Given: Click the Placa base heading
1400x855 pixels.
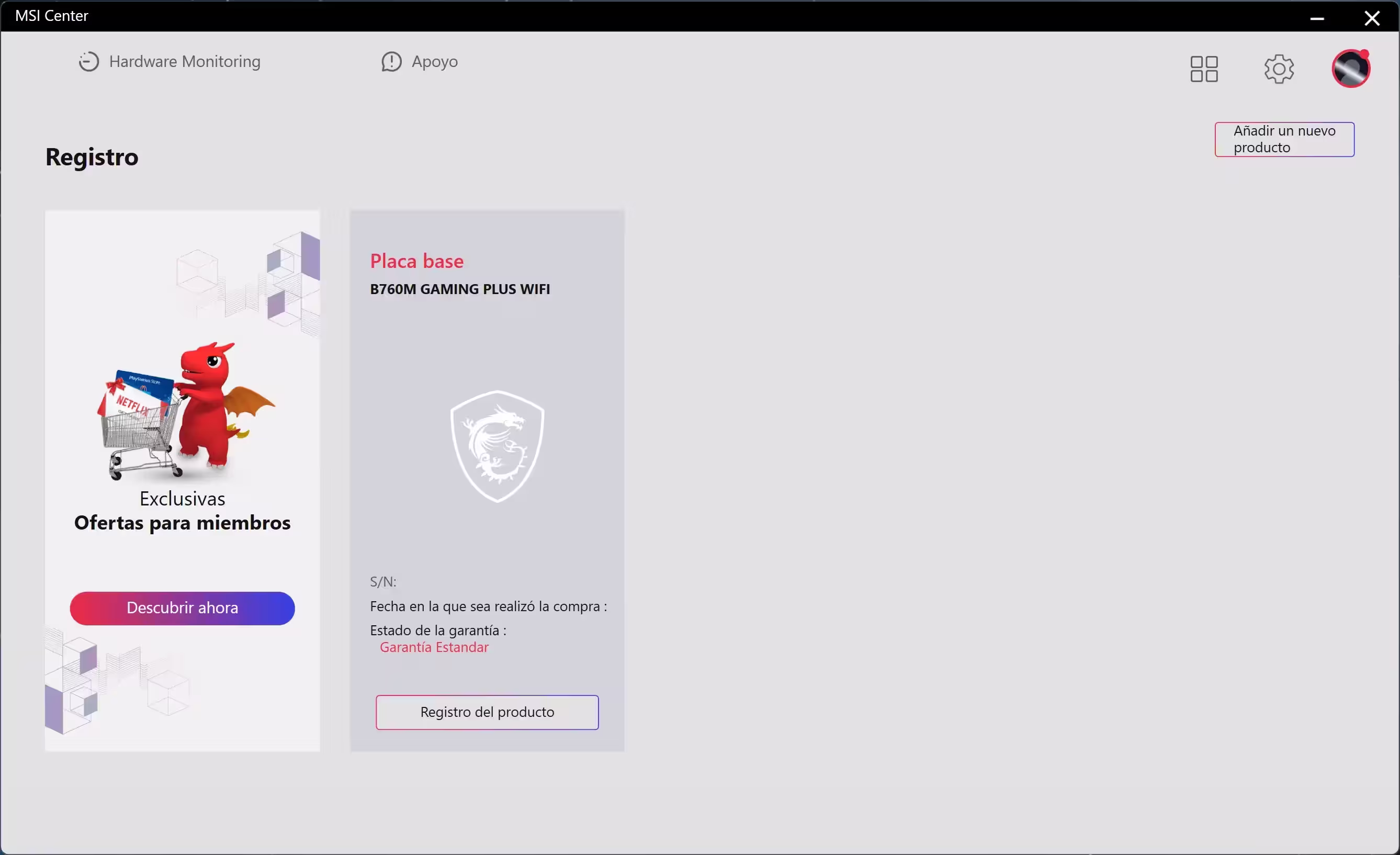Looking at the screenshot, I should 416,261.
